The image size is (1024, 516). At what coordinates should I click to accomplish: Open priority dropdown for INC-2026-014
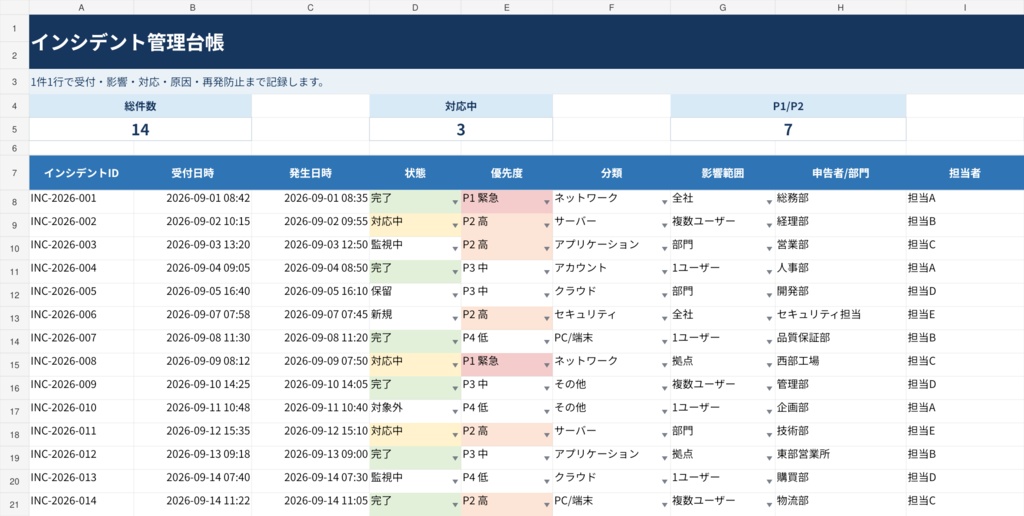tap(547, 505)
